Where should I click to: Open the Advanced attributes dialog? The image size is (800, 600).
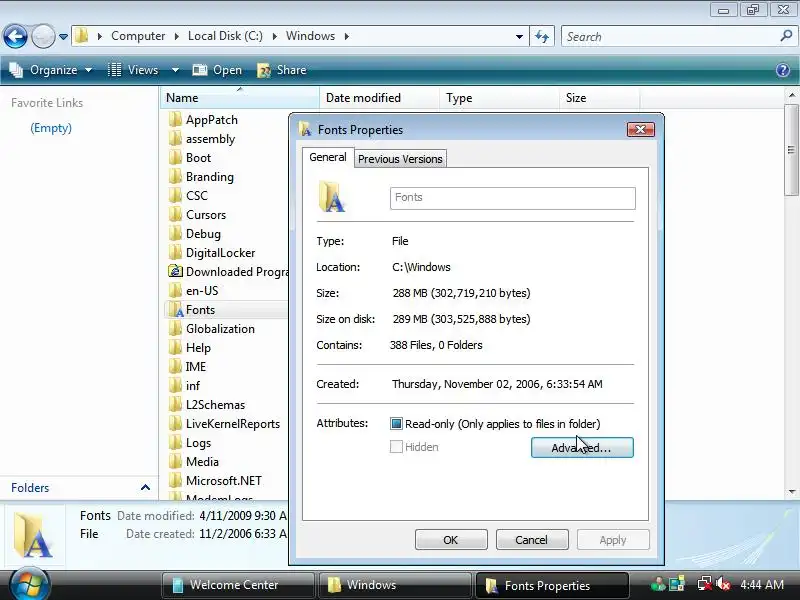582,447
